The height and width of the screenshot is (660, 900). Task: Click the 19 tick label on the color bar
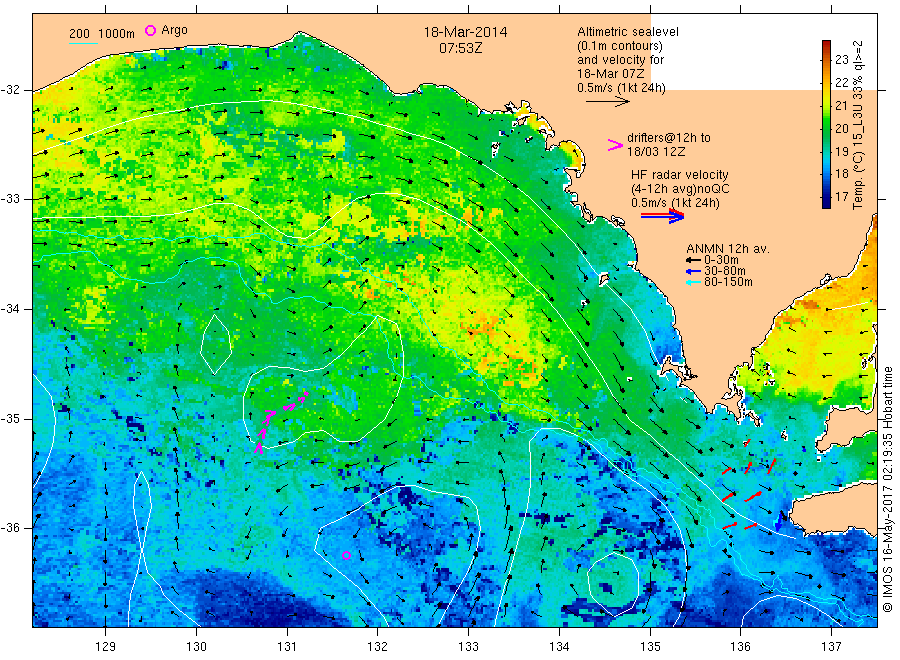841,151
